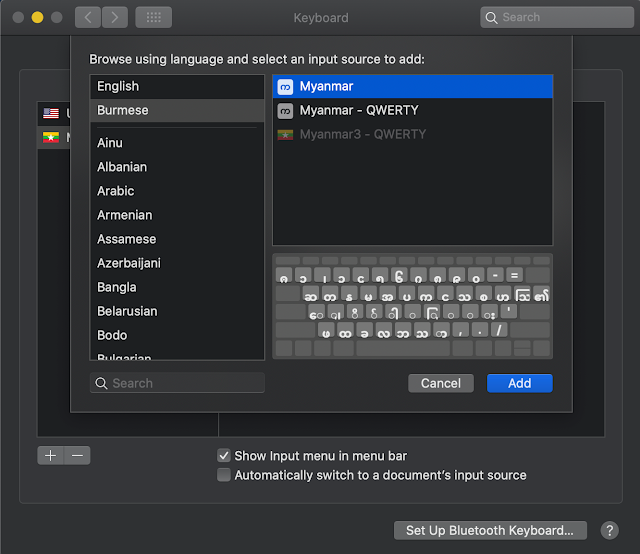Click the Search field in window title bar
The image size is (640, 554).
coord(555,17)
